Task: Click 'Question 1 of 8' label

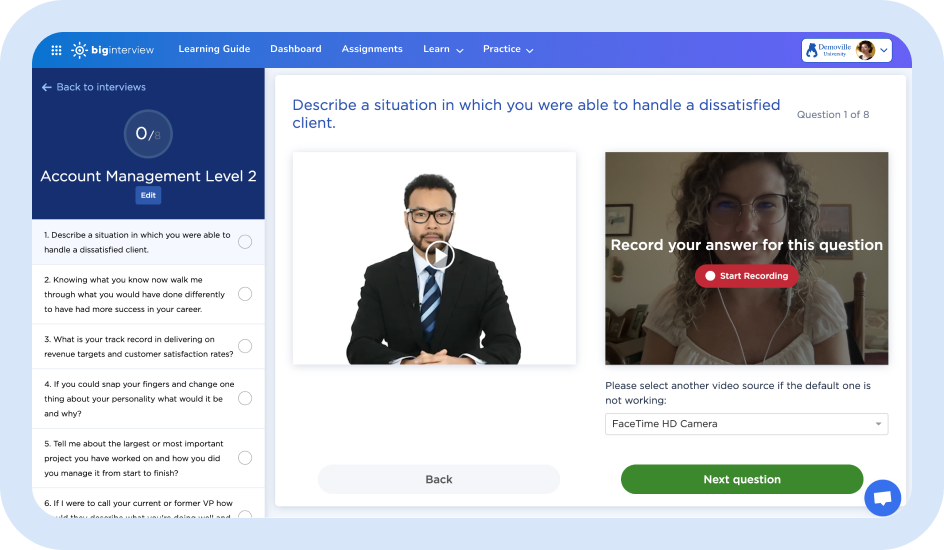Action: 833,114
